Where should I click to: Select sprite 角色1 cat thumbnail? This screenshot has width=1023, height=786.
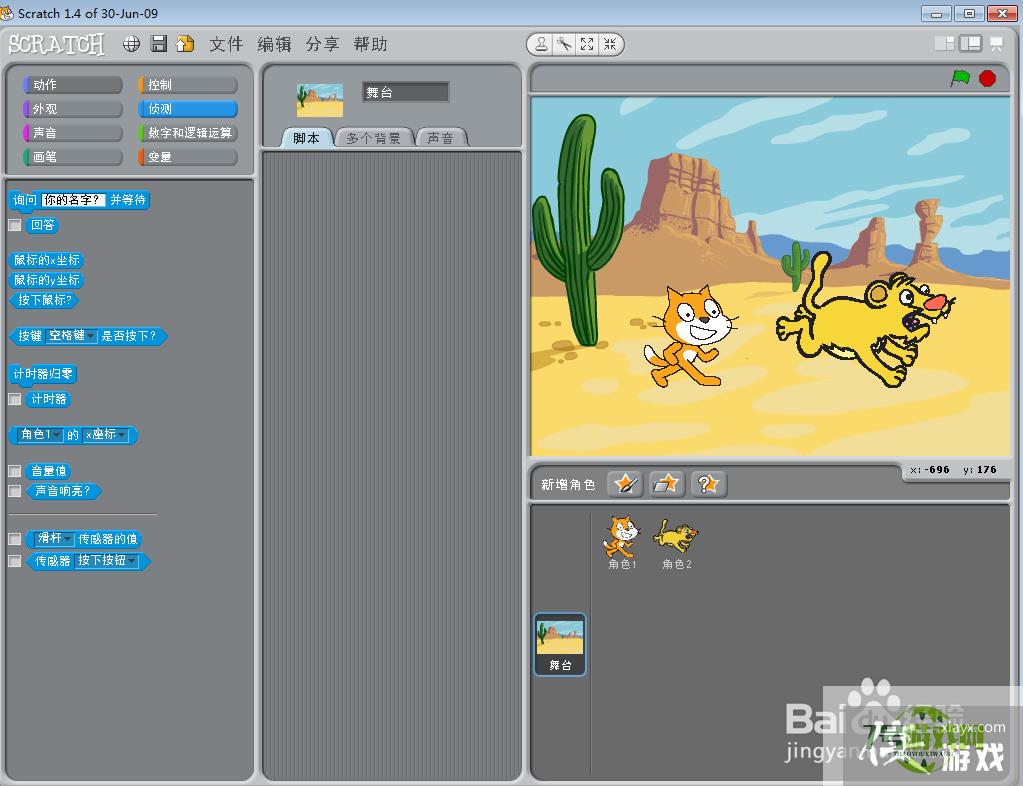(622, 542)
